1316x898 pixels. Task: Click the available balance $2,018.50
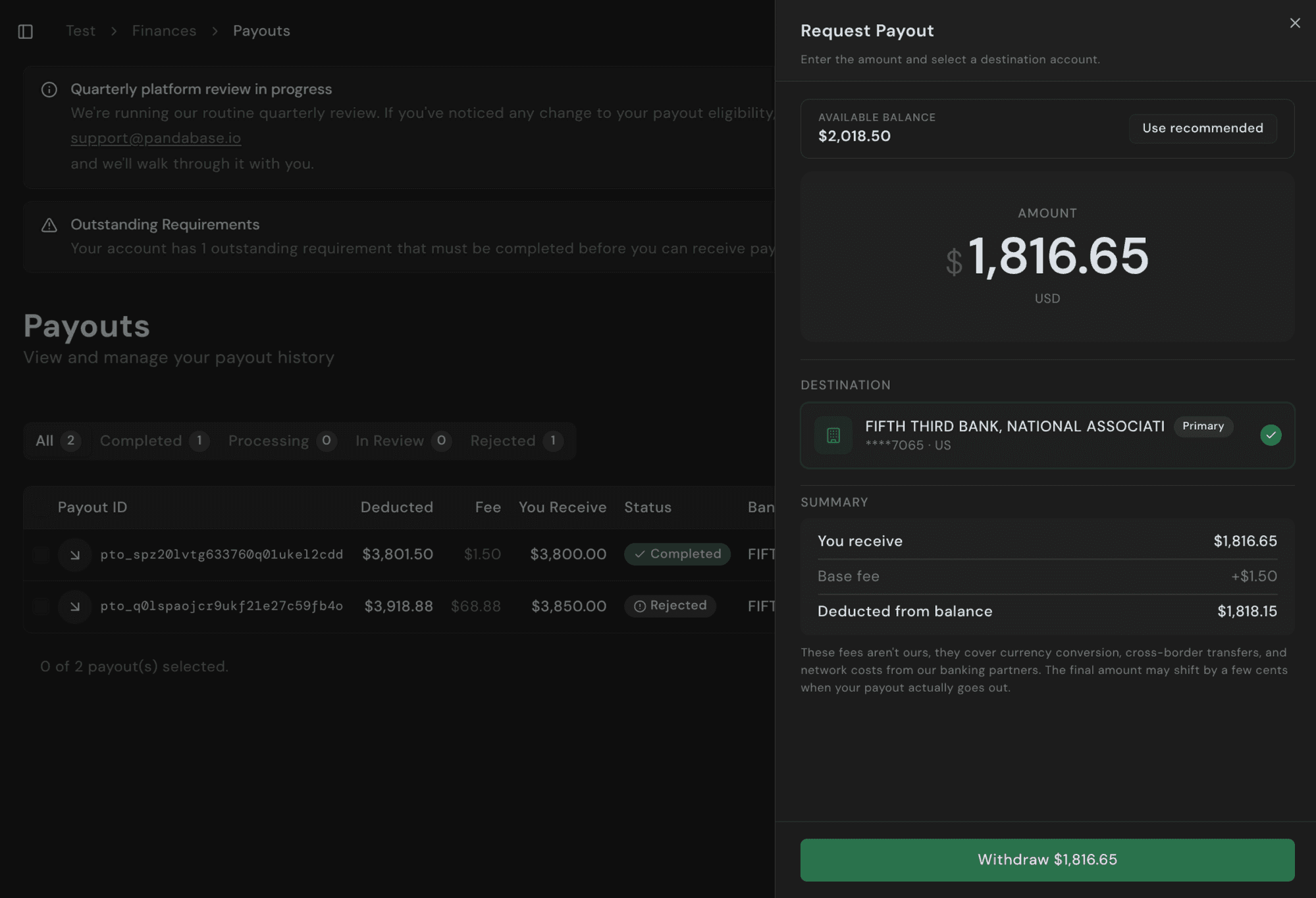[854, 136]
